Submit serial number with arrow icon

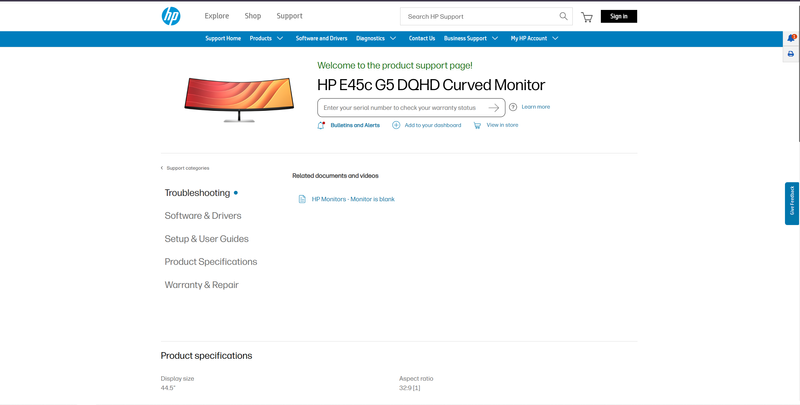tap(493, 108)
